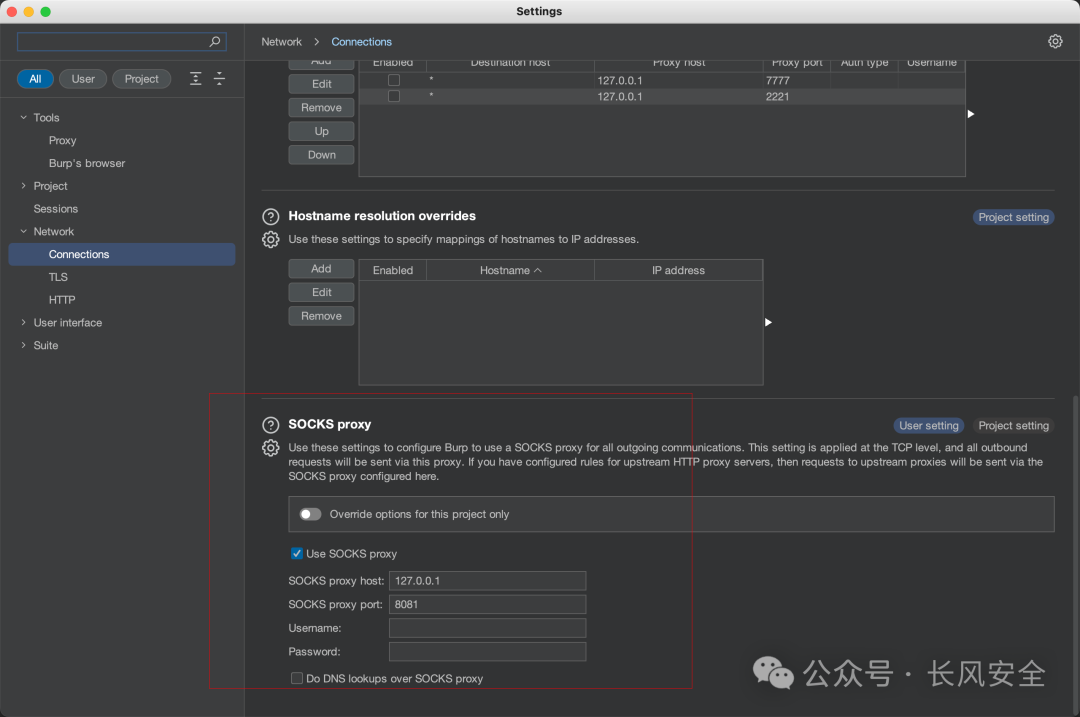Click the SOCKS Username field

click(x=488, y=628)
